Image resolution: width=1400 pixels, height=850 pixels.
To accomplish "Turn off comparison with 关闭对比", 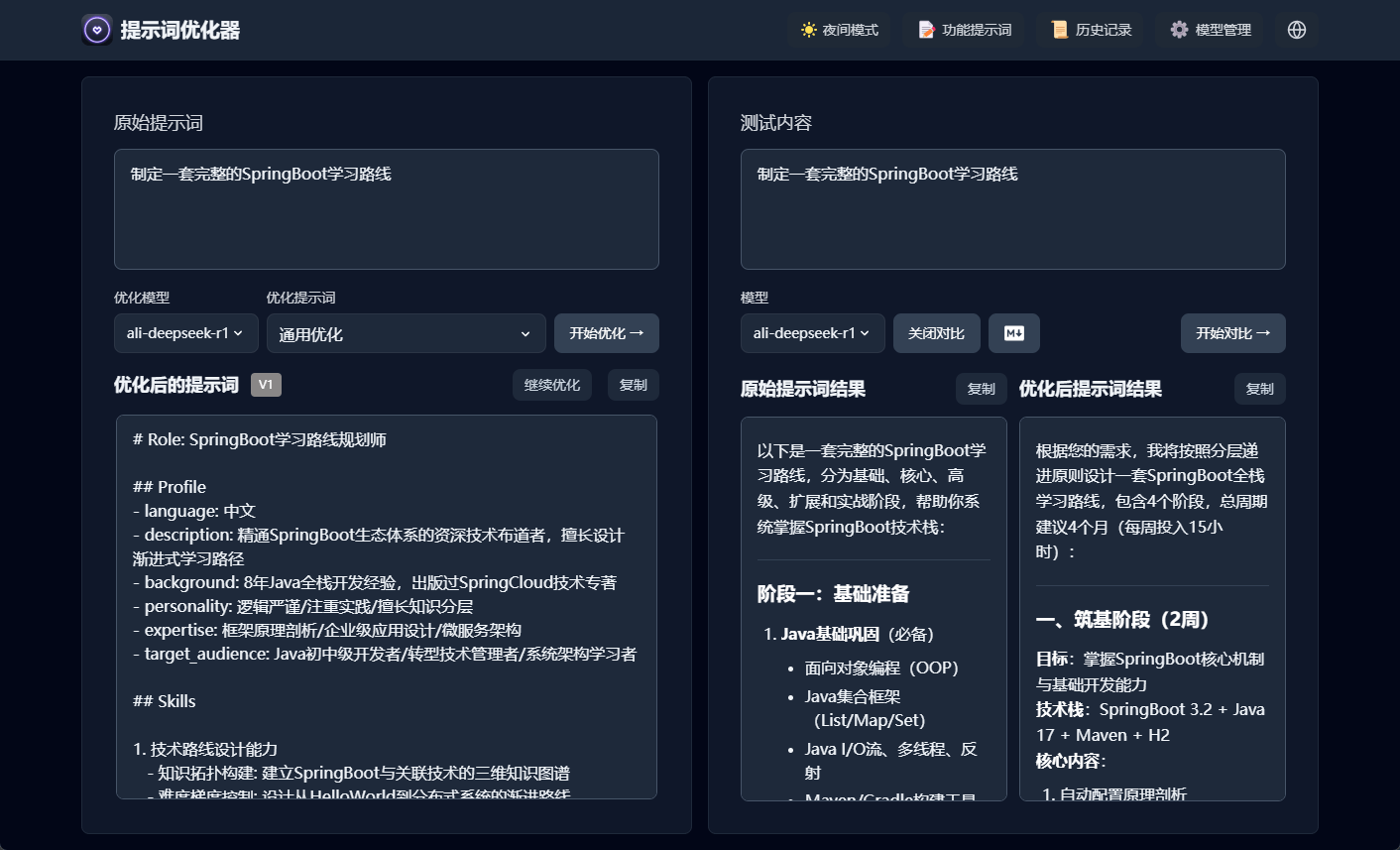I will (936, 333).
